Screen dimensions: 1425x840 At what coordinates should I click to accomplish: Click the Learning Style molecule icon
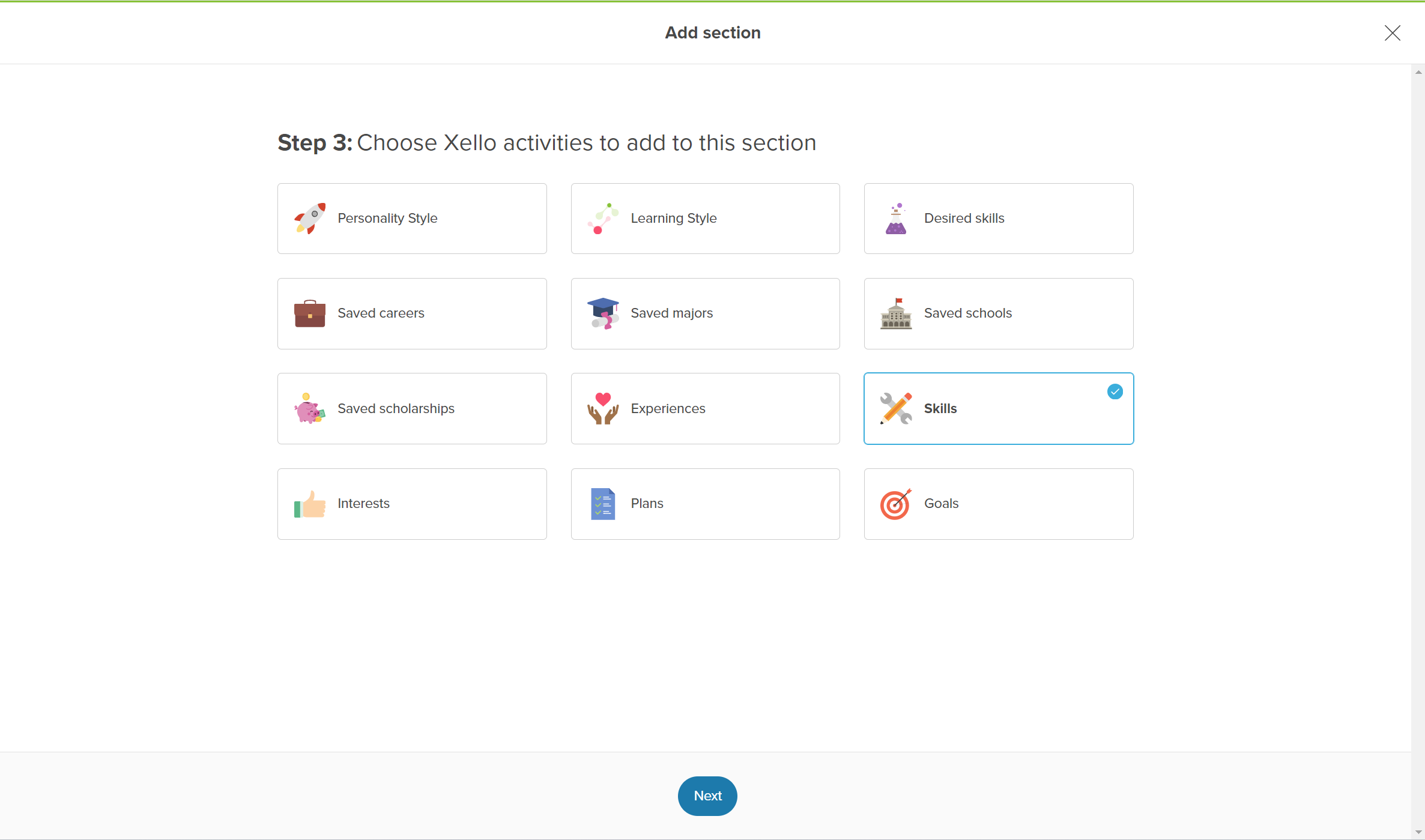click(x=602, y=218)
